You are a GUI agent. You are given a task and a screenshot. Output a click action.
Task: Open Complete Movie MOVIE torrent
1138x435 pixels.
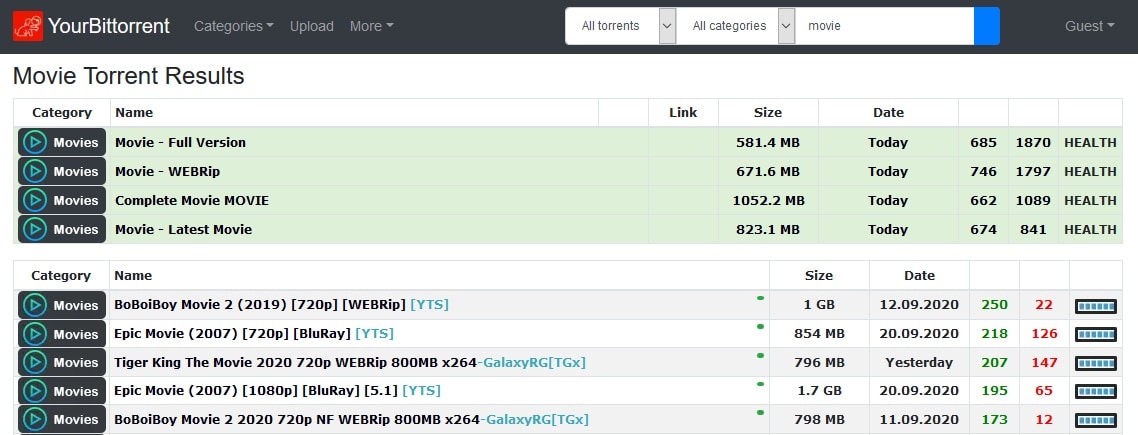[192, 200]
